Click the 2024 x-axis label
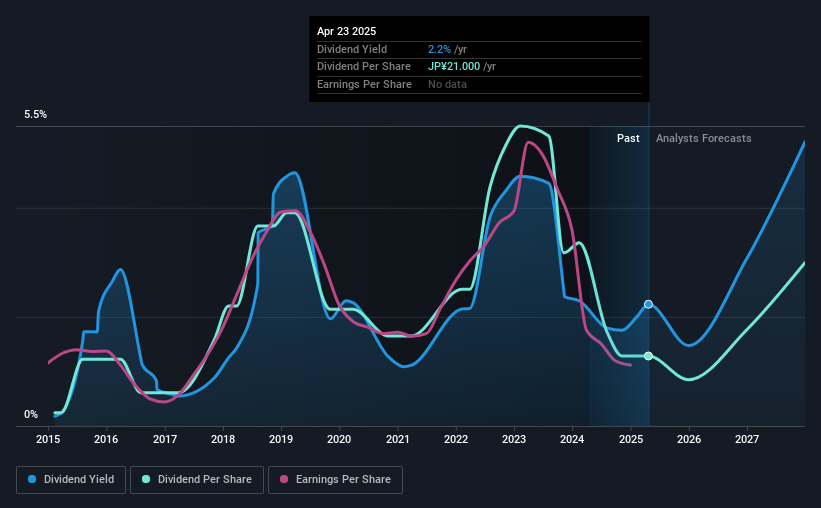This screenshot has height=508, width=821. pos(572,439)
